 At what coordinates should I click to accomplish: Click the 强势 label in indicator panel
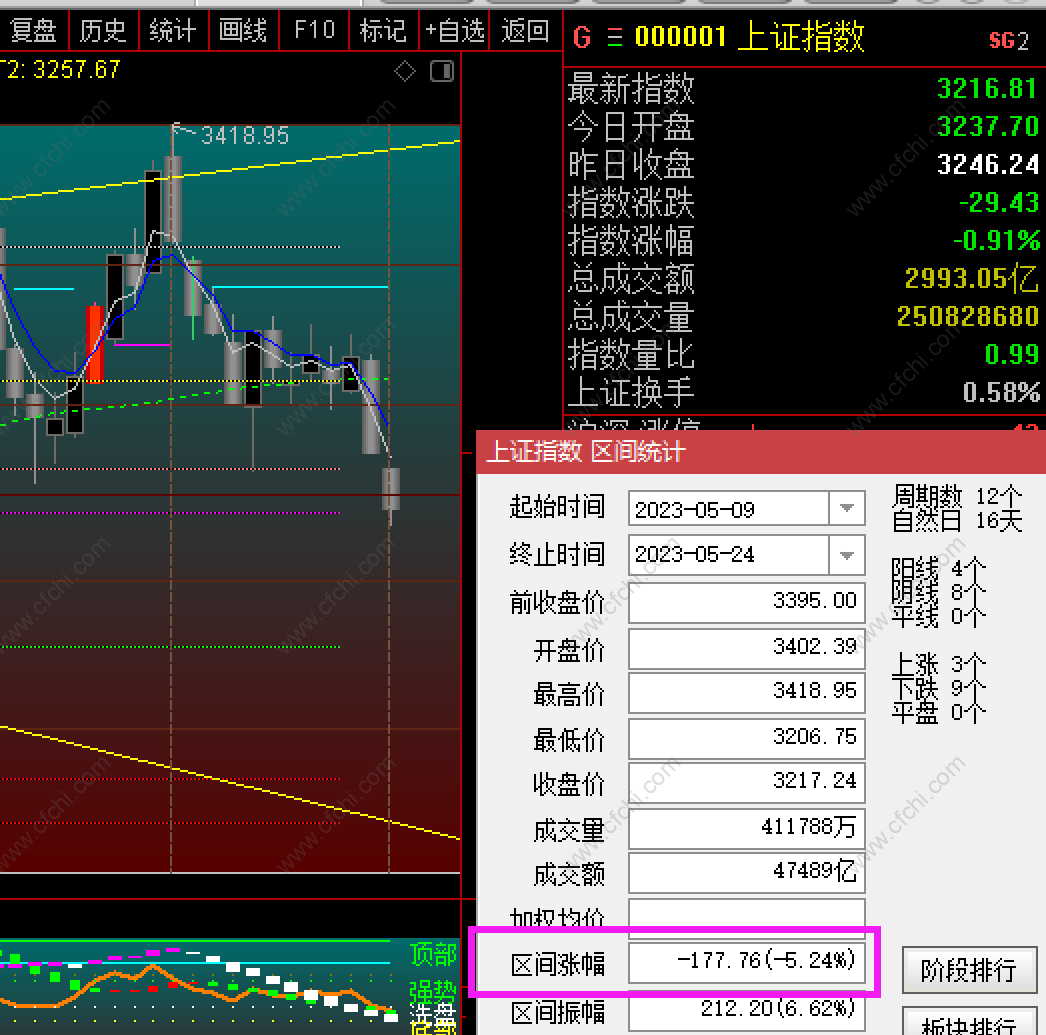point(433,992)
